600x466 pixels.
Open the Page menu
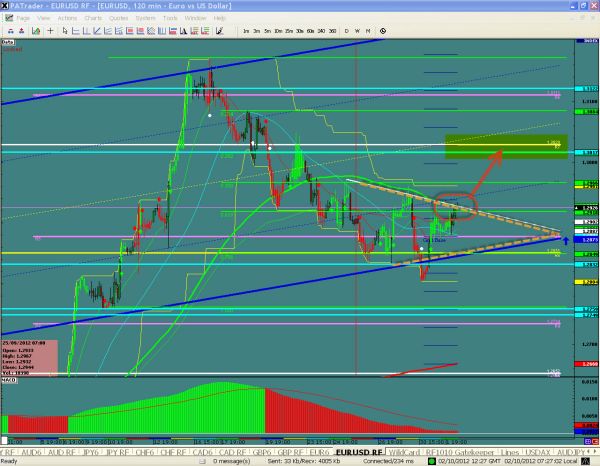25,17
